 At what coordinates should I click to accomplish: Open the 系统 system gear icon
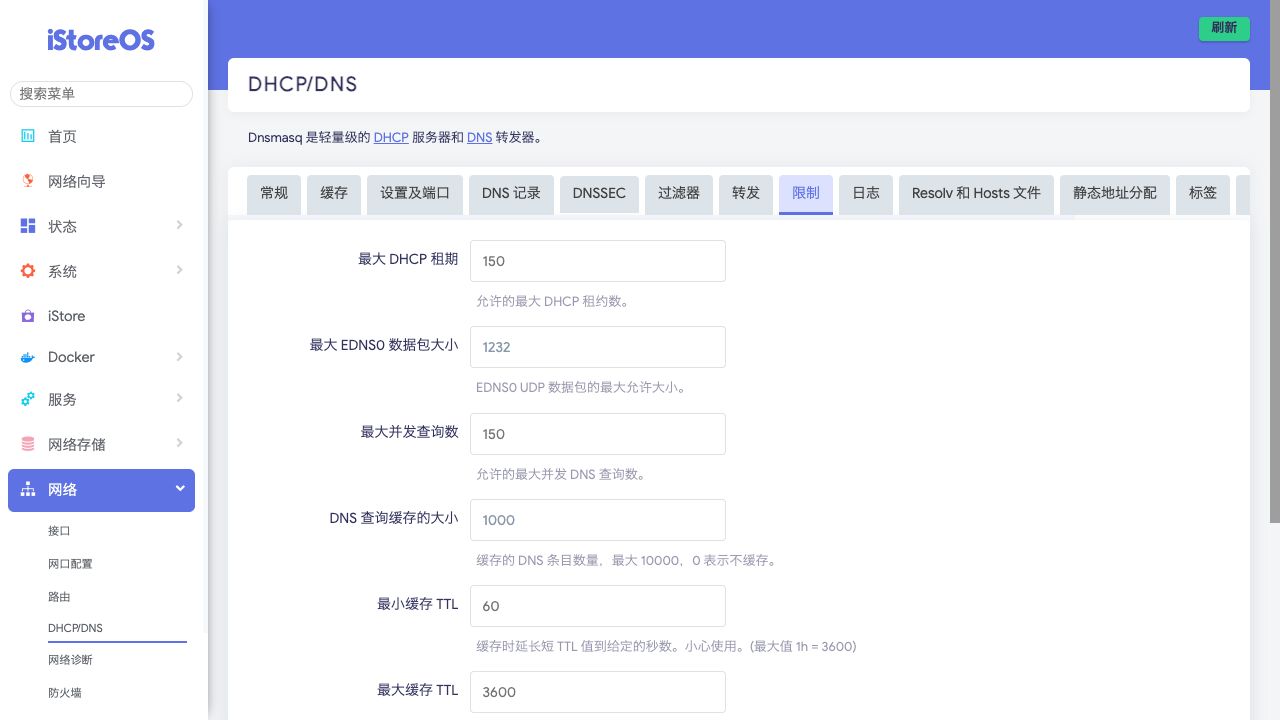point(28,271)
